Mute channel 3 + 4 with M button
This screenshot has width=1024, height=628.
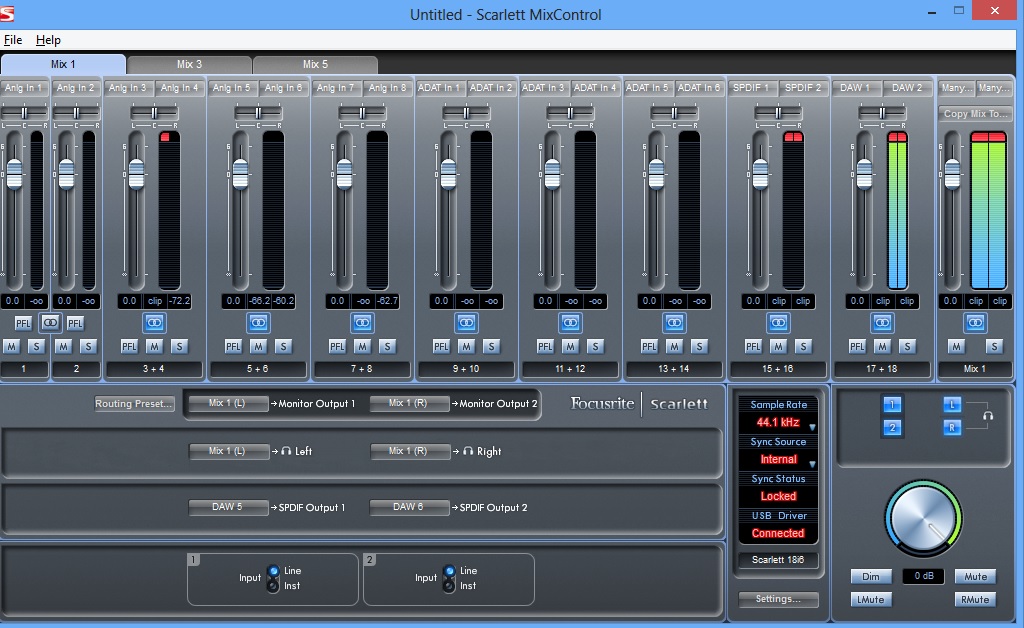[x=154, y=347]
